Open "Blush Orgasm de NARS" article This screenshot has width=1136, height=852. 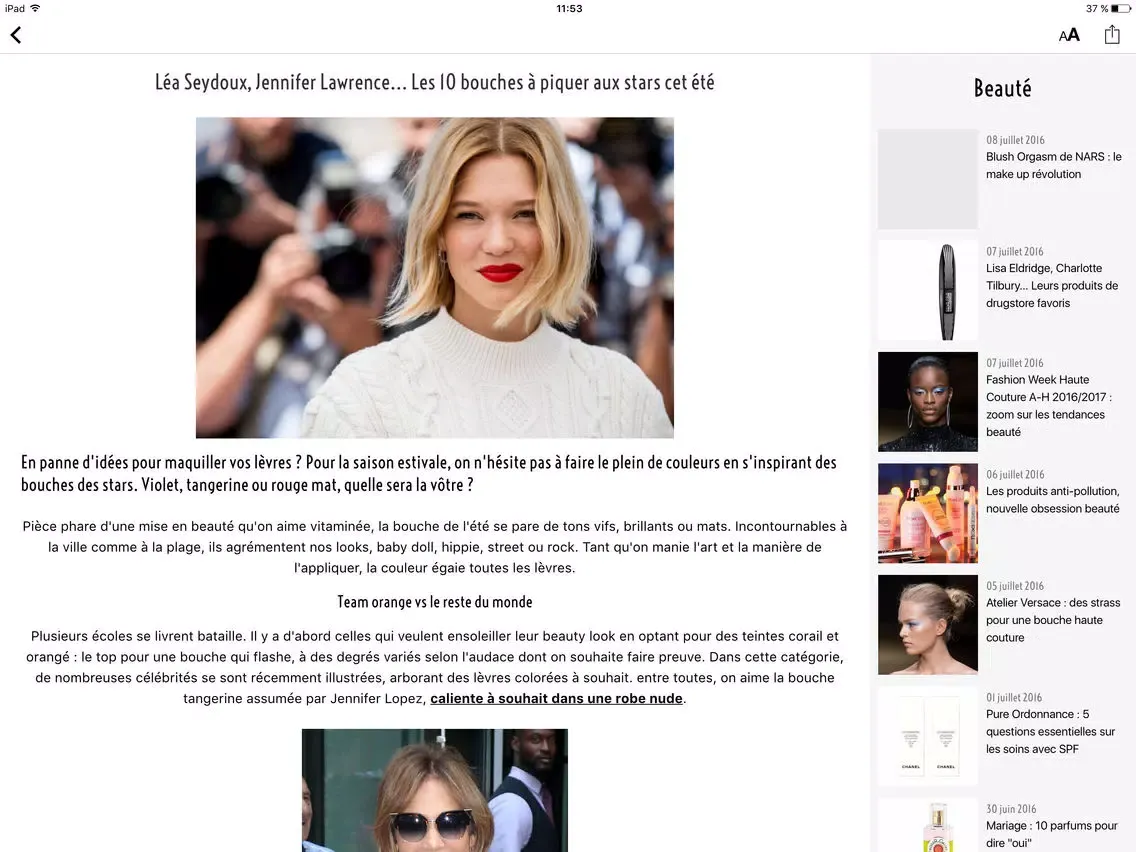1053,165
